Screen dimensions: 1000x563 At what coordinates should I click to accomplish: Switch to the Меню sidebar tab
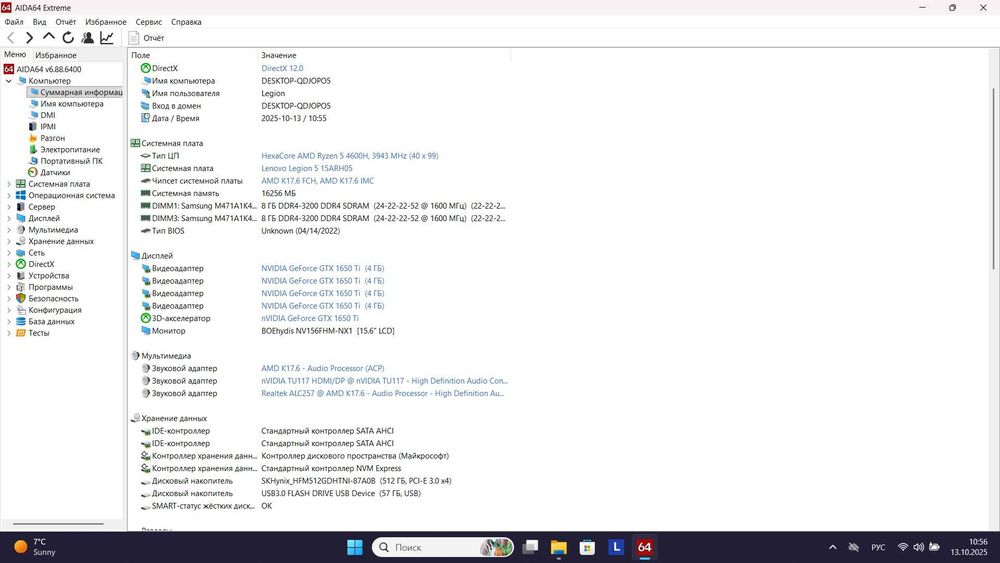[x=15, y=55]
